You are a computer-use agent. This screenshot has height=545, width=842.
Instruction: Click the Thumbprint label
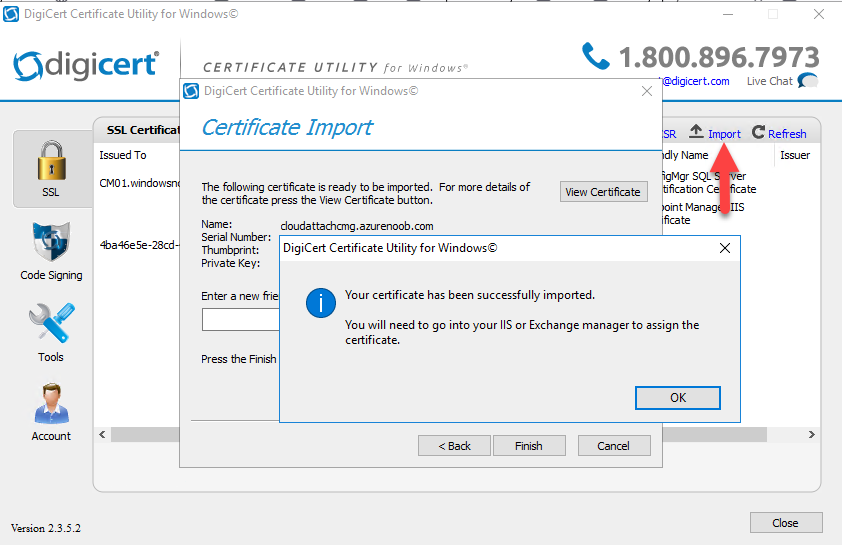(x=230, y=250)
